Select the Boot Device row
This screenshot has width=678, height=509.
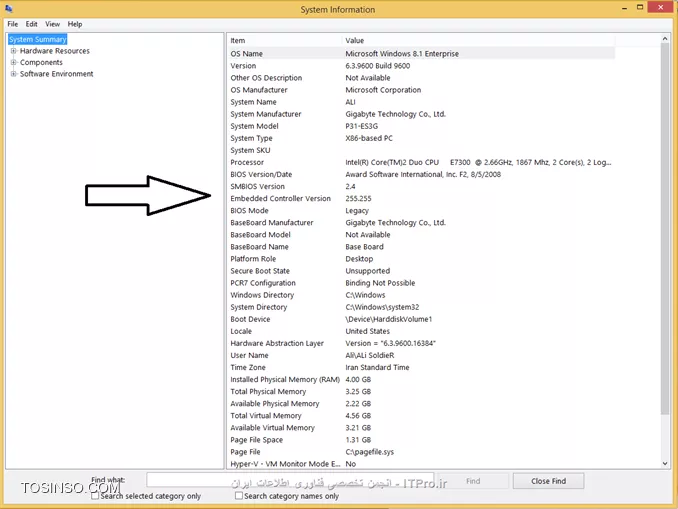click(x=421, y=319)
